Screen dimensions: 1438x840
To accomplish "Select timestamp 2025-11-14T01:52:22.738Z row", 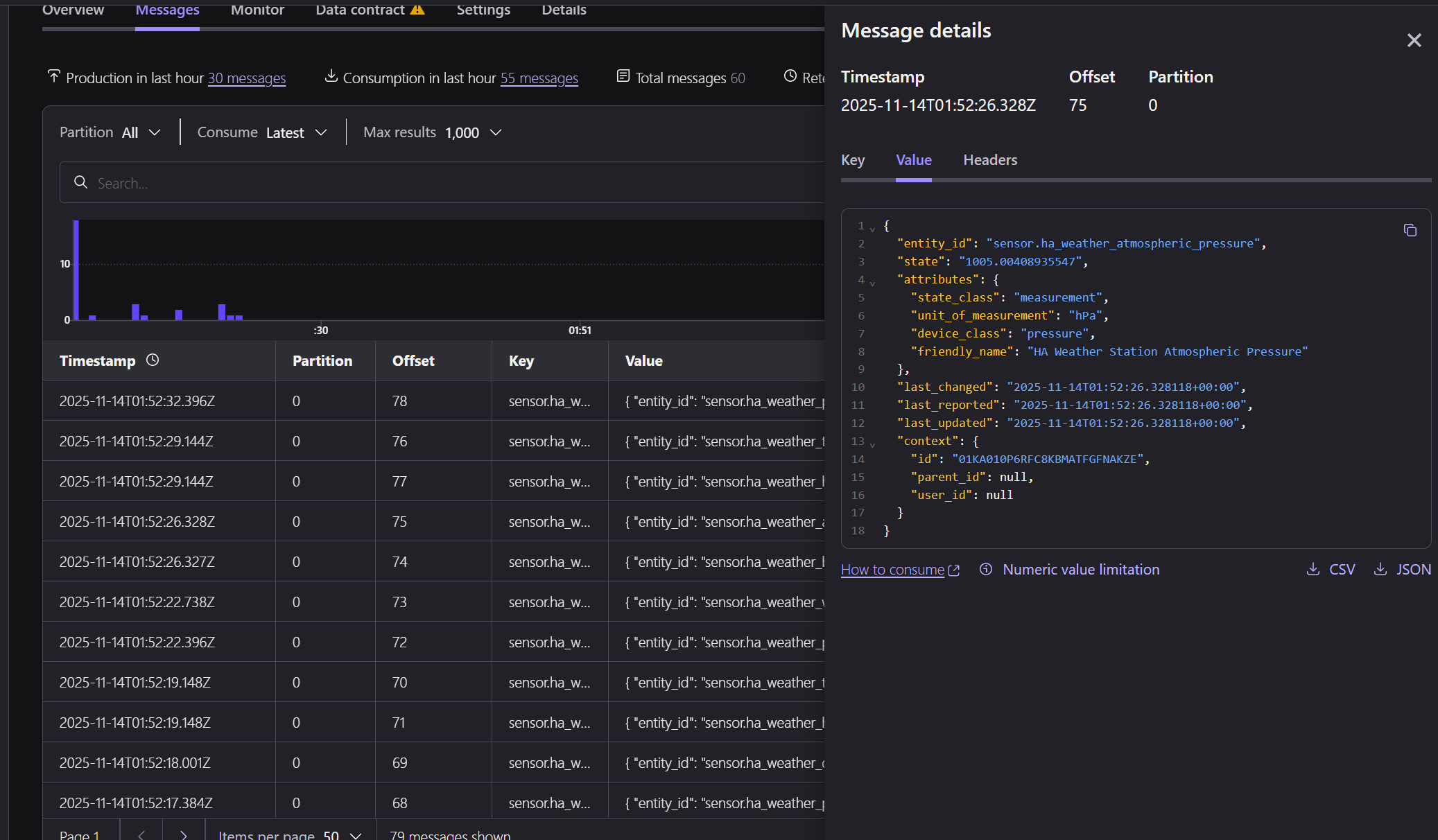I will click(x=433, y=602).
